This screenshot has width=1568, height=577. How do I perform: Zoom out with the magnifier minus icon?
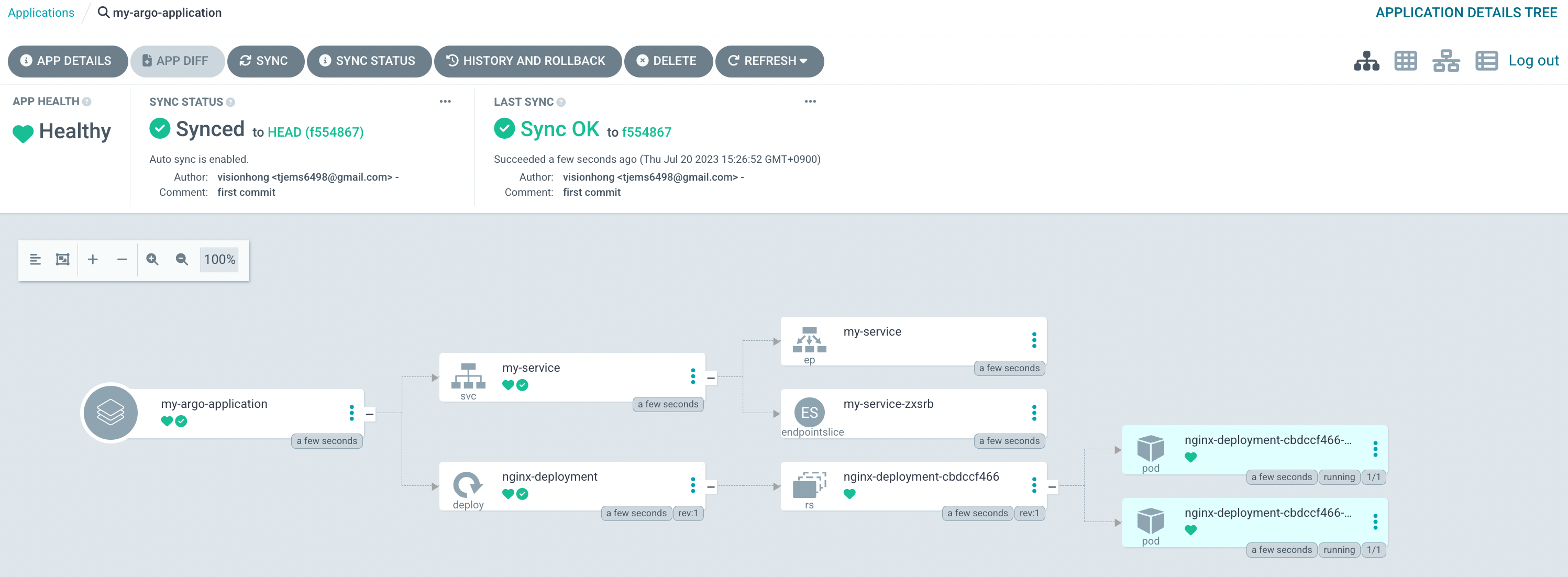click(x=181, y=259)
